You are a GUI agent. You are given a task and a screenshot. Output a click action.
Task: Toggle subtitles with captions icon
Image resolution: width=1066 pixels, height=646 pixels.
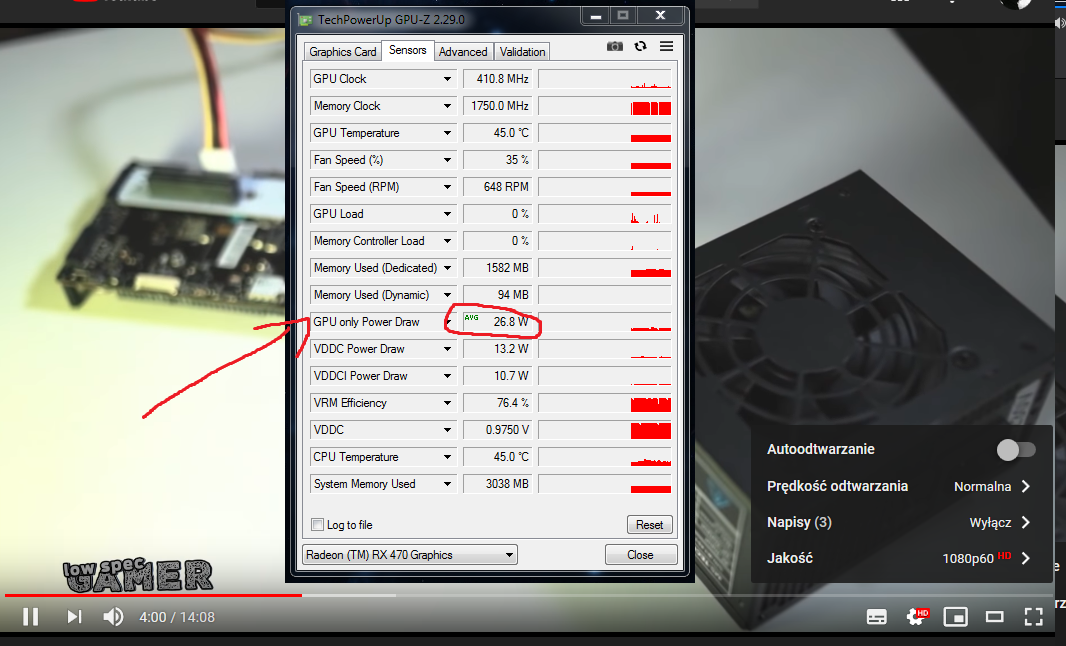pyautogui.click(x=876, y=617)
